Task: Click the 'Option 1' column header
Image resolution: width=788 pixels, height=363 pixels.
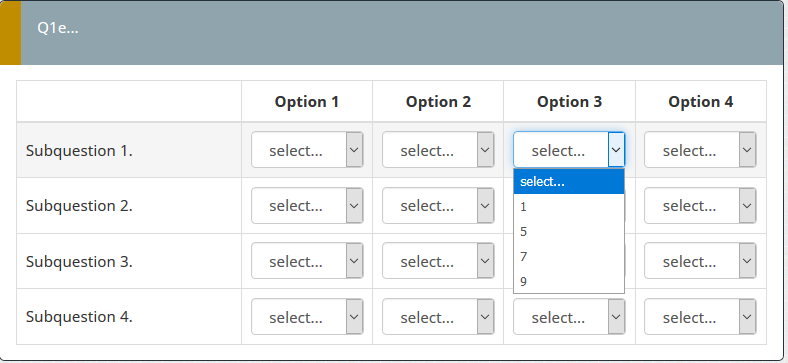Action: (307, 102)
